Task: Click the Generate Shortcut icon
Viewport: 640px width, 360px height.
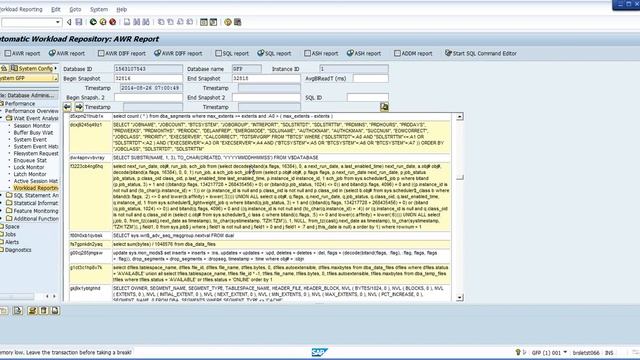Action: click(213, 22)
